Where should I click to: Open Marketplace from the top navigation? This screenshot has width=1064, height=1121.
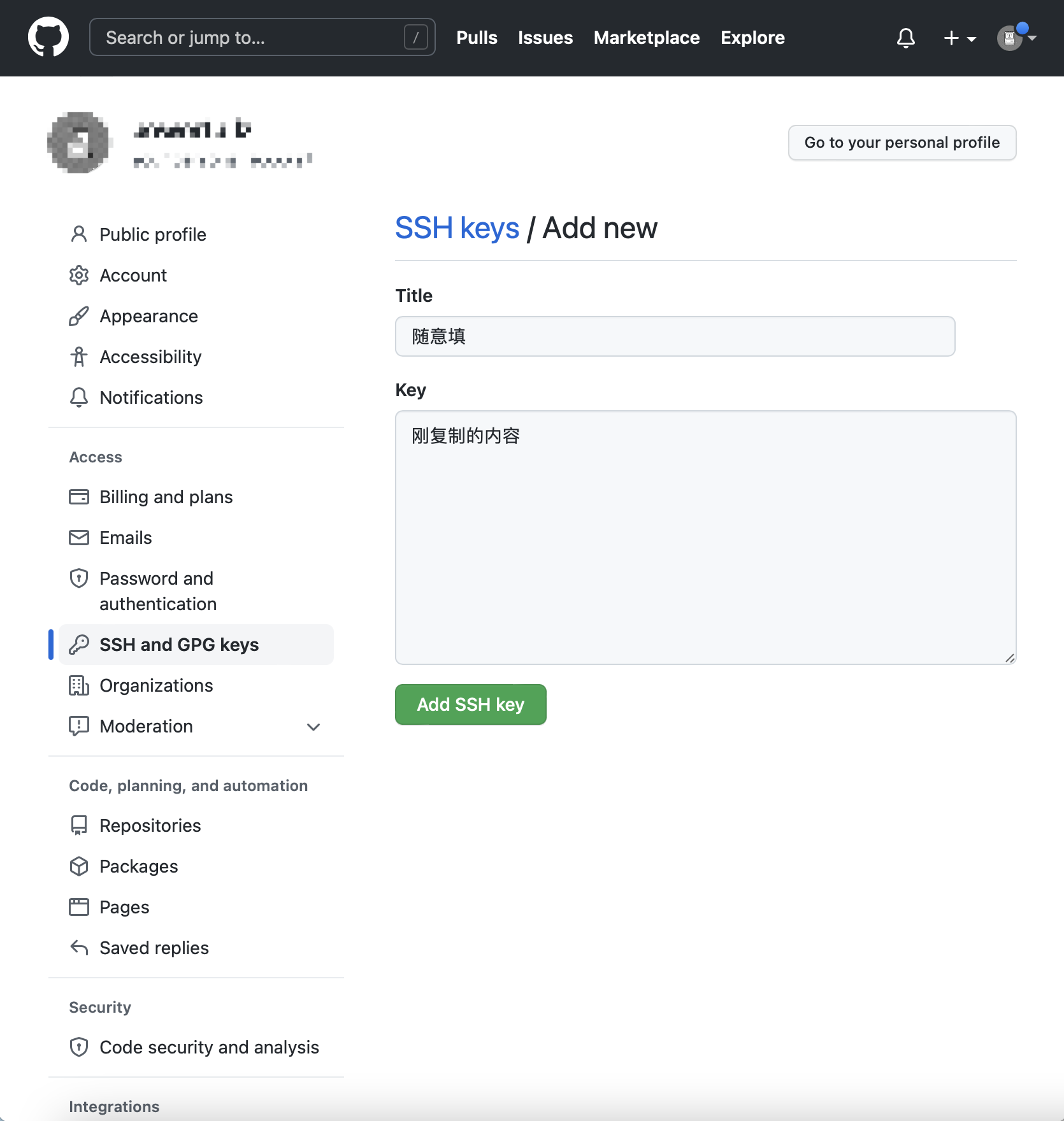646,38
